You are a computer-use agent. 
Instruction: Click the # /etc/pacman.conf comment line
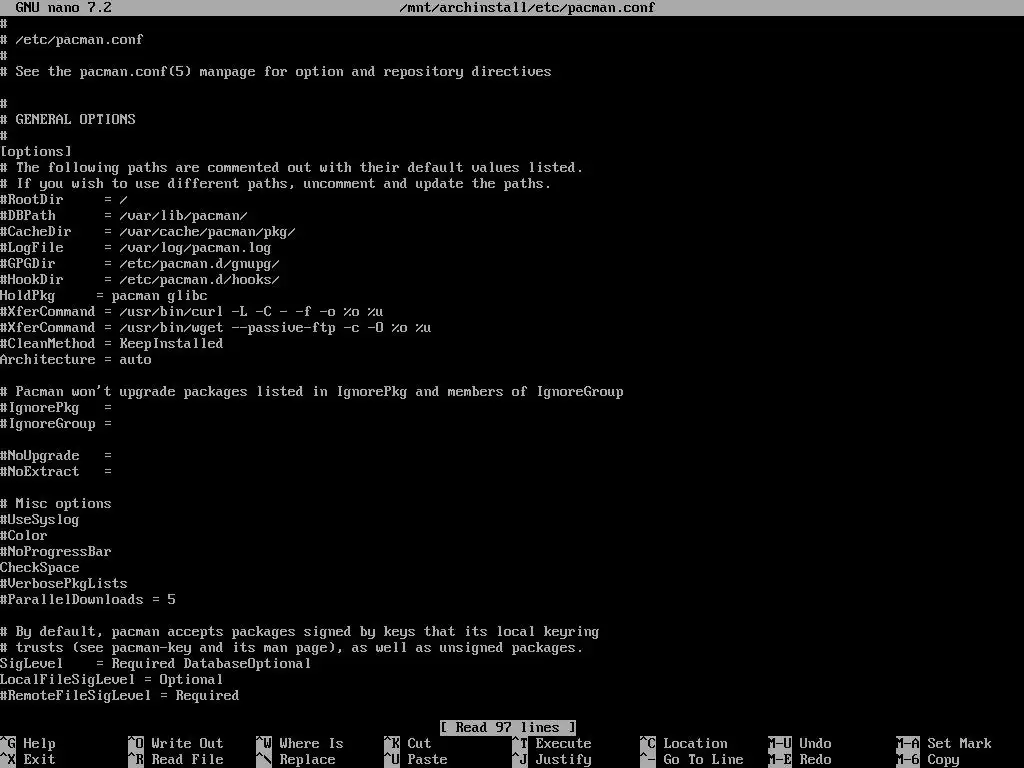point(72,40)
